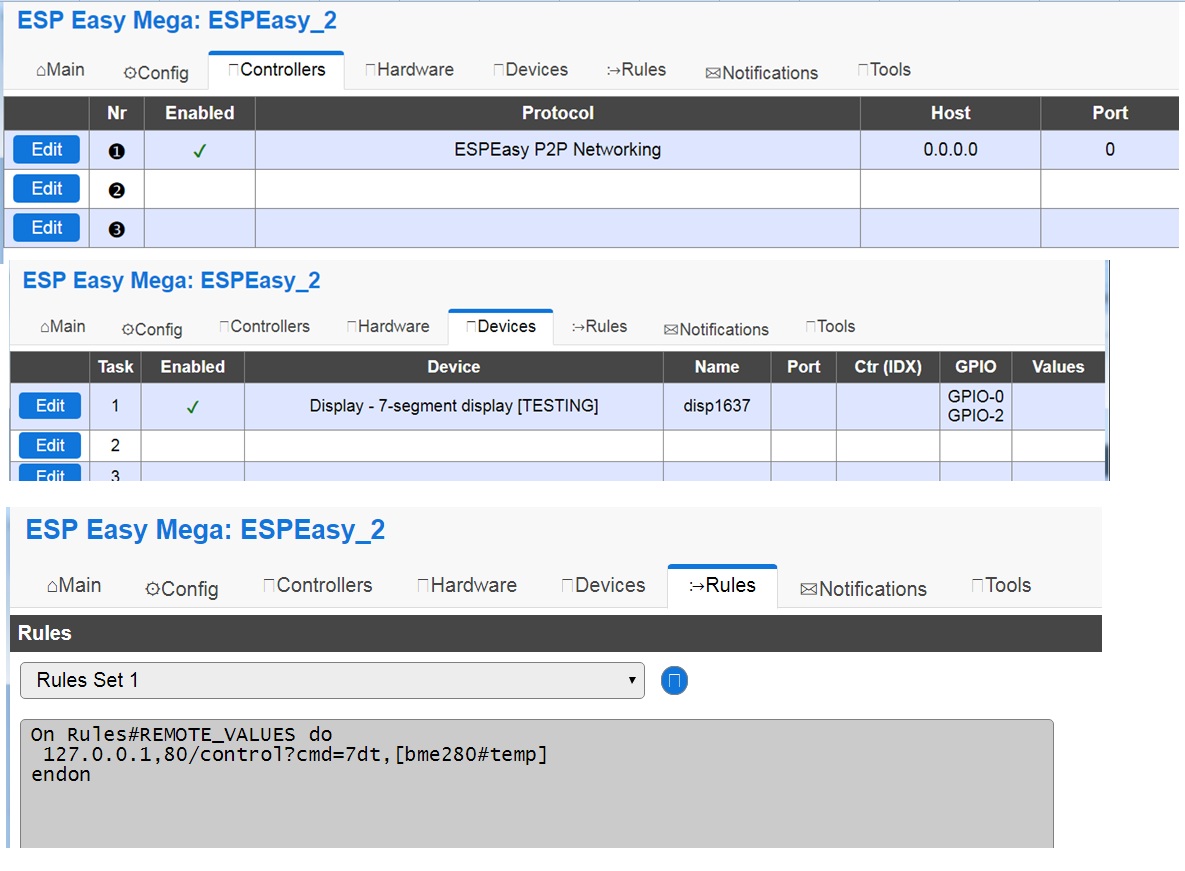Image resolution: width=1185 pixels, height=871 pixels.
Task: Click Edit for empty controller number 3
Action: point(47,228)
